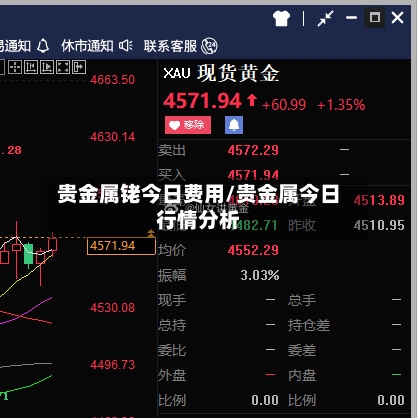Click the chart play-forward axis icon
Image resolution: width=417 pixels, height=418 pixels.
(47, 67)
